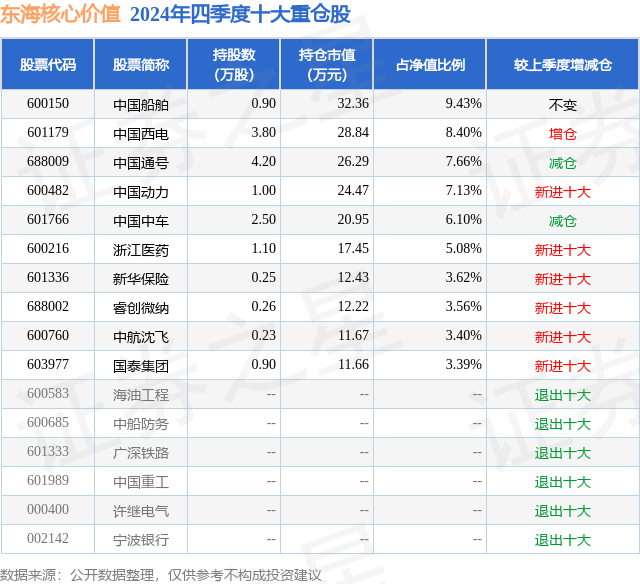Select stock name 中国中车
Viewport: 640px width, 584px height.
[x=141, y=221]
